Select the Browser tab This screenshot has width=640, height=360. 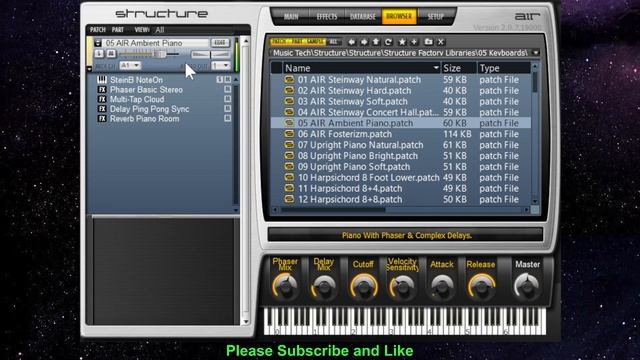(399, 16)
